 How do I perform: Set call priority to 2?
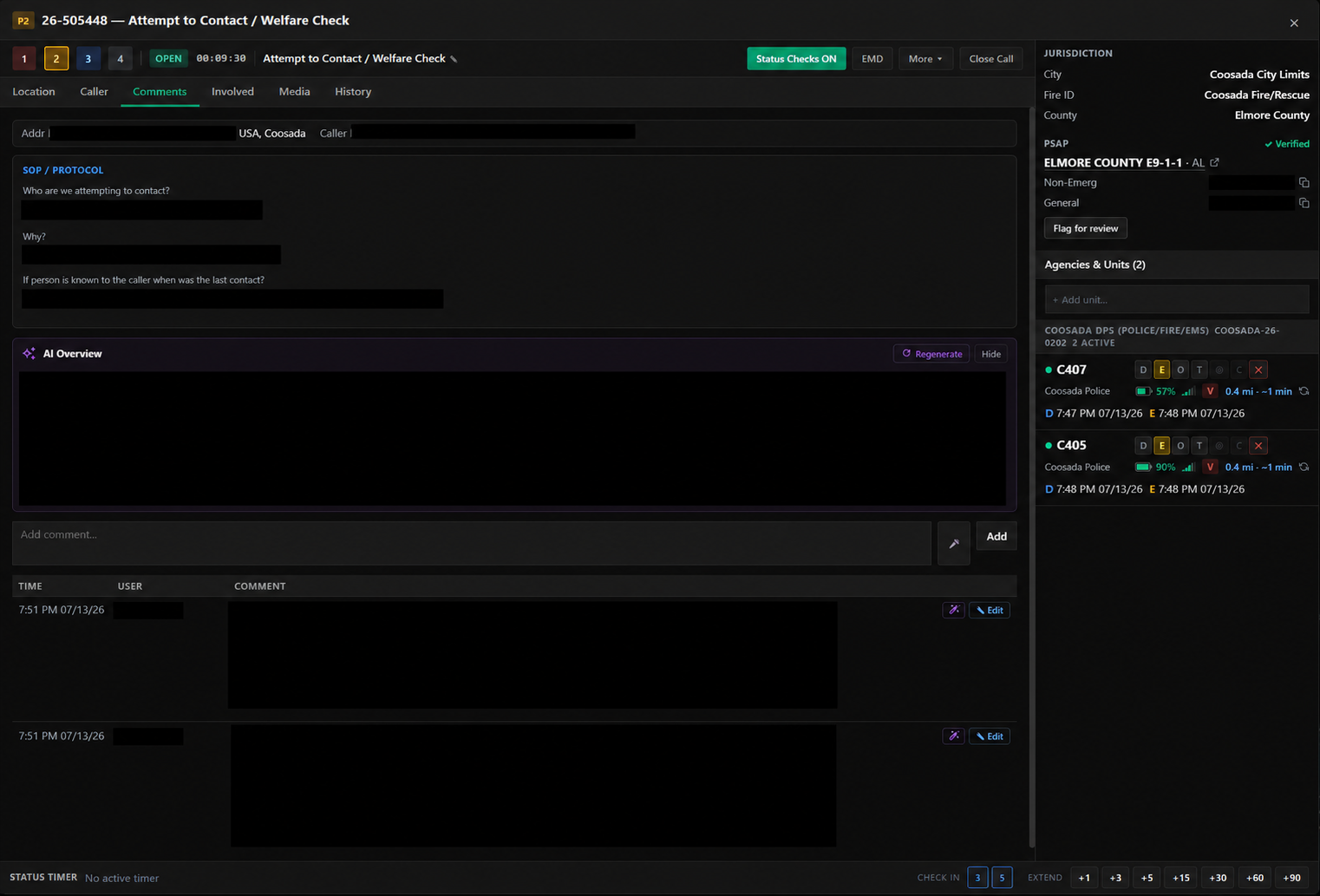56,59
